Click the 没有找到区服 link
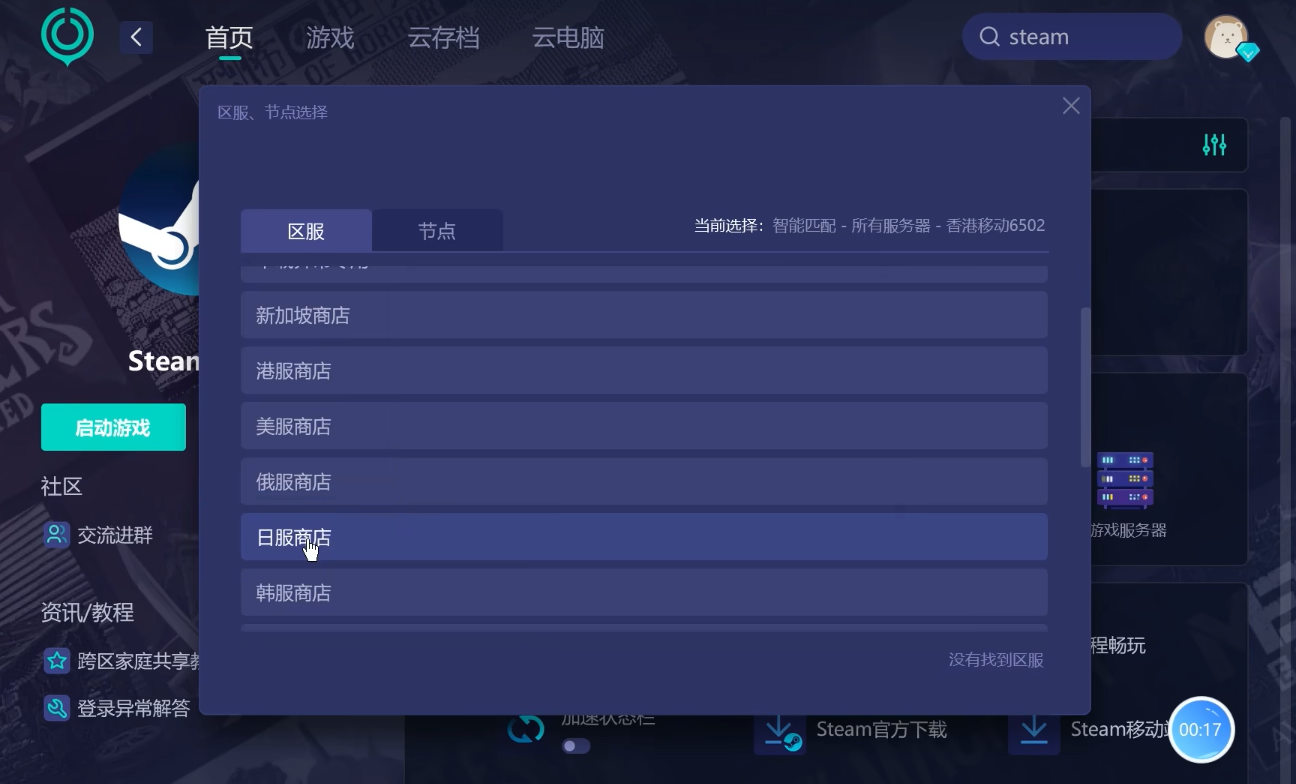This screenshot has width=1296, height=784. [x=996, y=660]
